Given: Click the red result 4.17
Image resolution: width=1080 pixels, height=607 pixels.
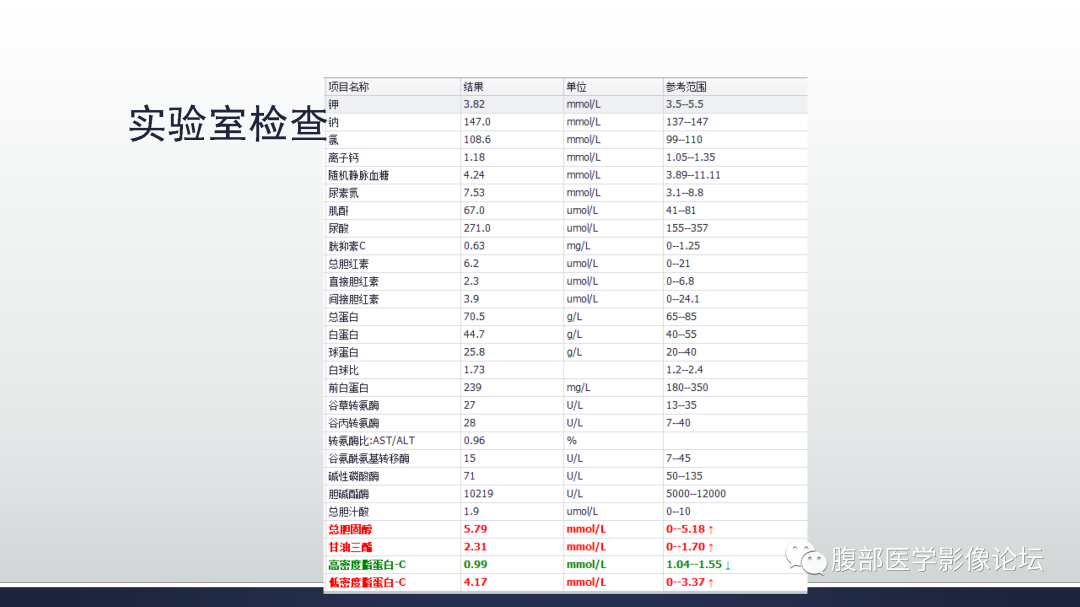Looking at the screenshot, I should pos(475,583).
